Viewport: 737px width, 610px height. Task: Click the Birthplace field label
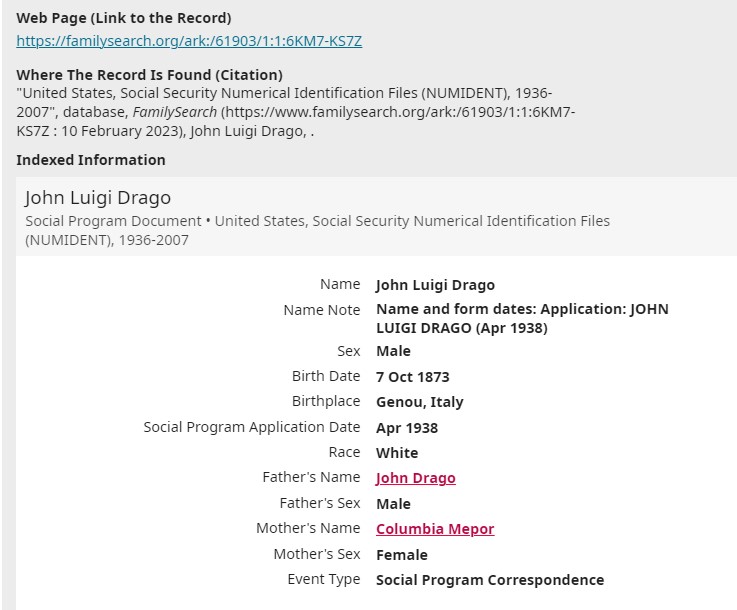coord(326,401)
